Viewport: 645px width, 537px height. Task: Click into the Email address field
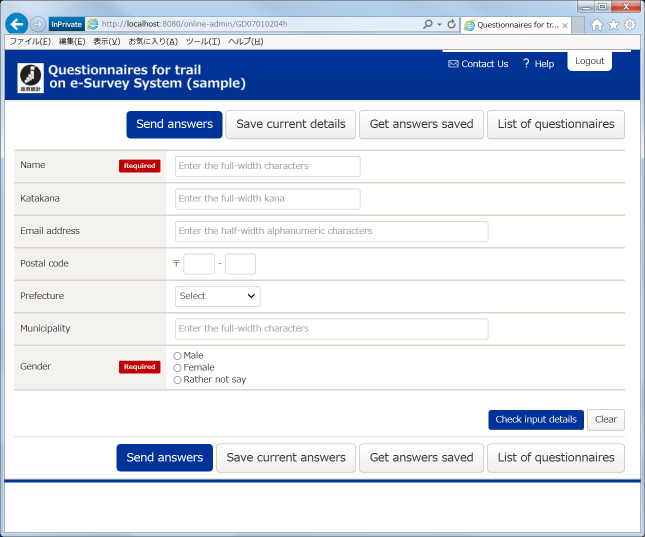[331, 231]
